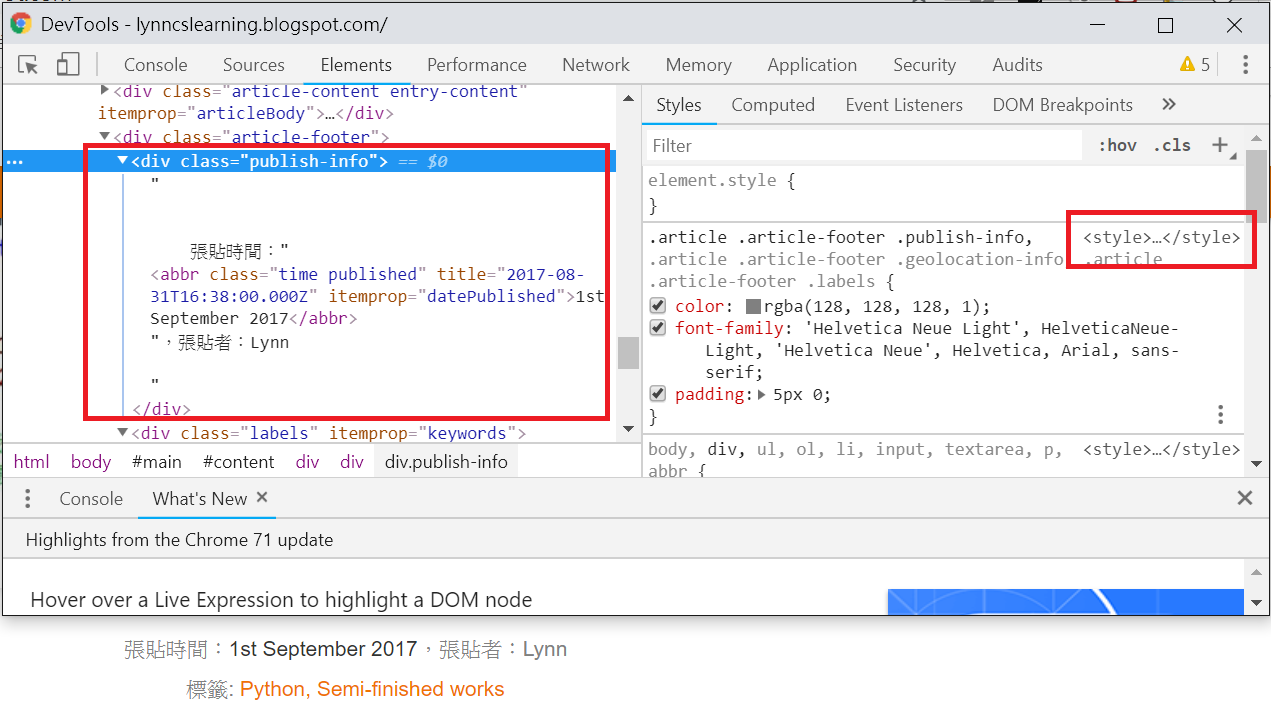Open the DevTools customize three-dot menu

[x=1245, y=65]
